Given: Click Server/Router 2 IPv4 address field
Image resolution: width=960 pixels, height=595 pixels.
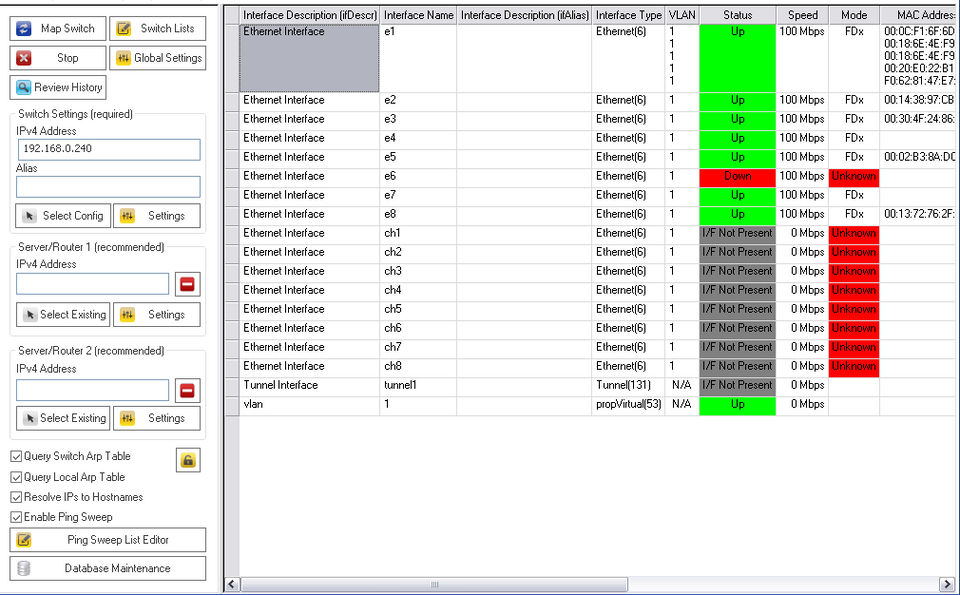Looking at the screenshot, I should tap(92, 390).
